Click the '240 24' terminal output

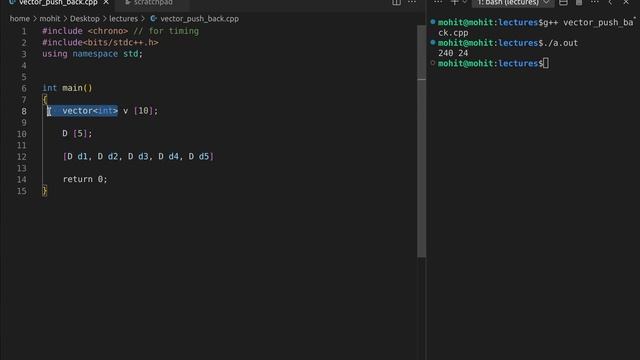453,53
